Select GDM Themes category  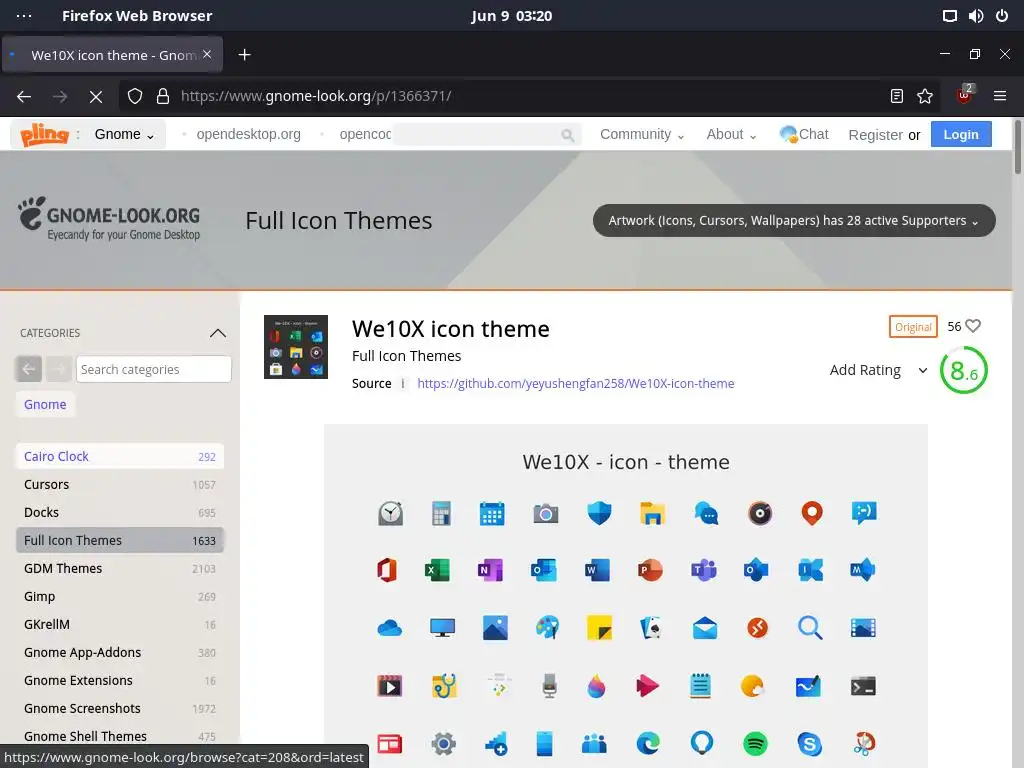(x=120, y=569)
